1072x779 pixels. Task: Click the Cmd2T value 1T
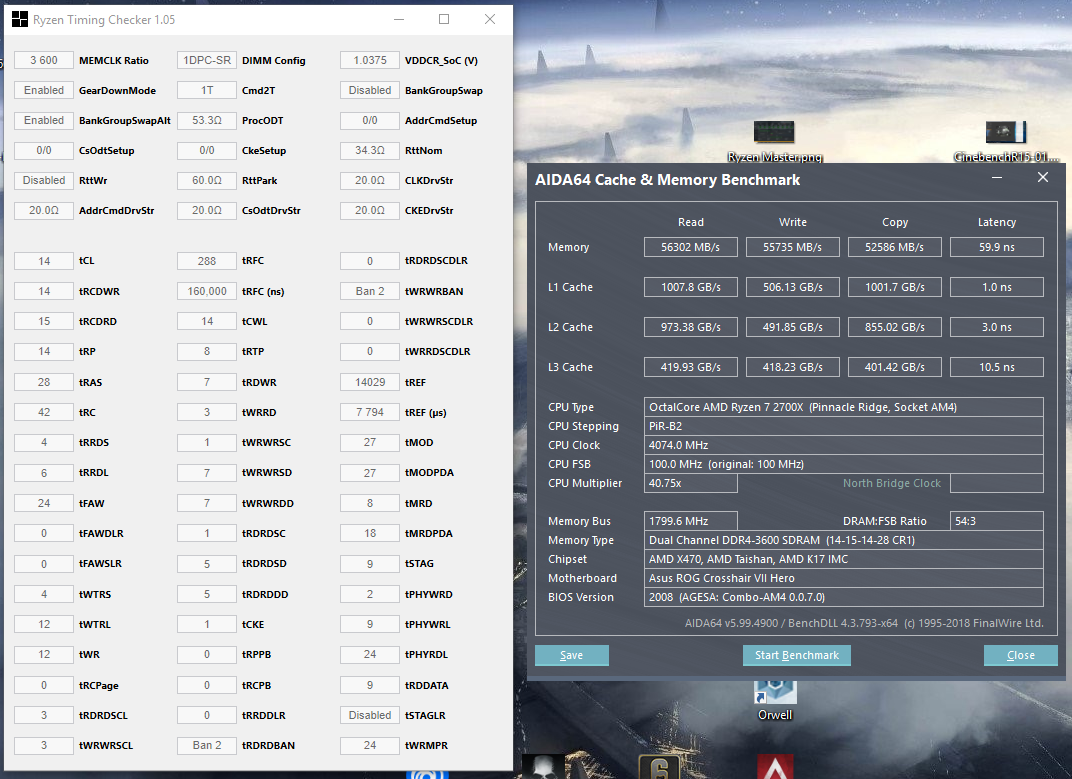[x=206, y=90]
